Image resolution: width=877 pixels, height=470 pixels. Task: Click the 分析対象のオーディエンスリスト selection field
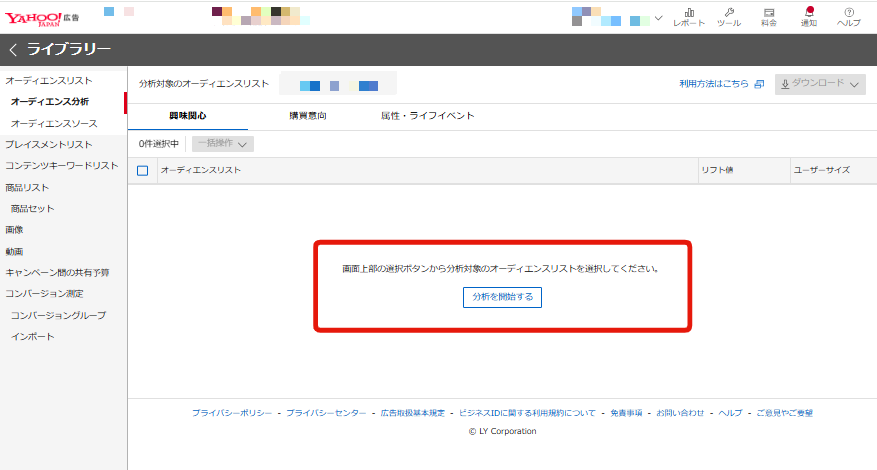coord(337,84)
